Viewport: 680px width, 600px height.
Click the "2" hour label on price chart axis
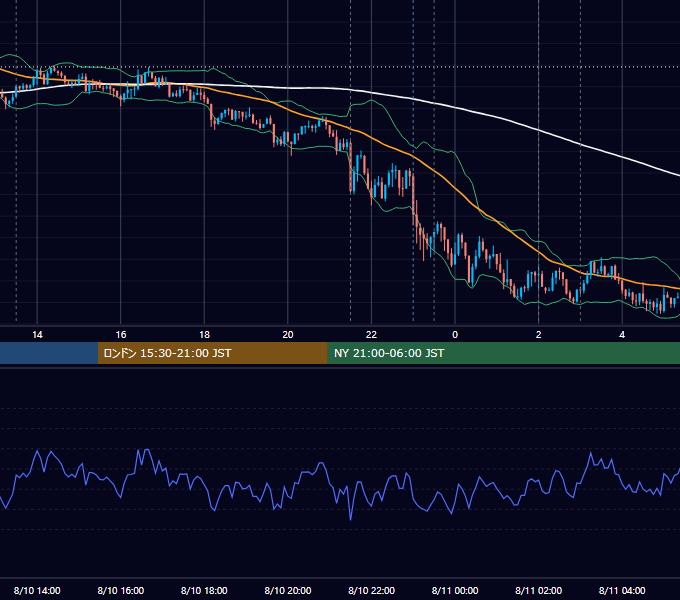click(x=539, y=335)
